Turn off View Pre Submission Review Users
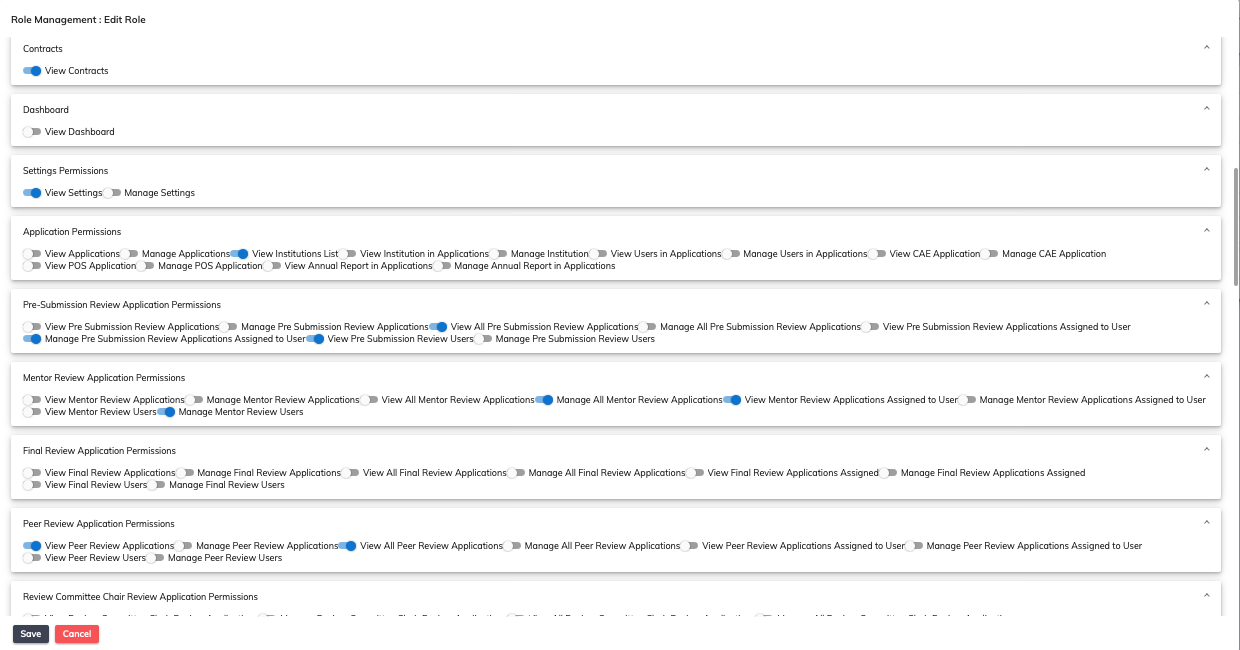Screen dimensions: 1240x650 pyautogui.click(x=315, y=339)
